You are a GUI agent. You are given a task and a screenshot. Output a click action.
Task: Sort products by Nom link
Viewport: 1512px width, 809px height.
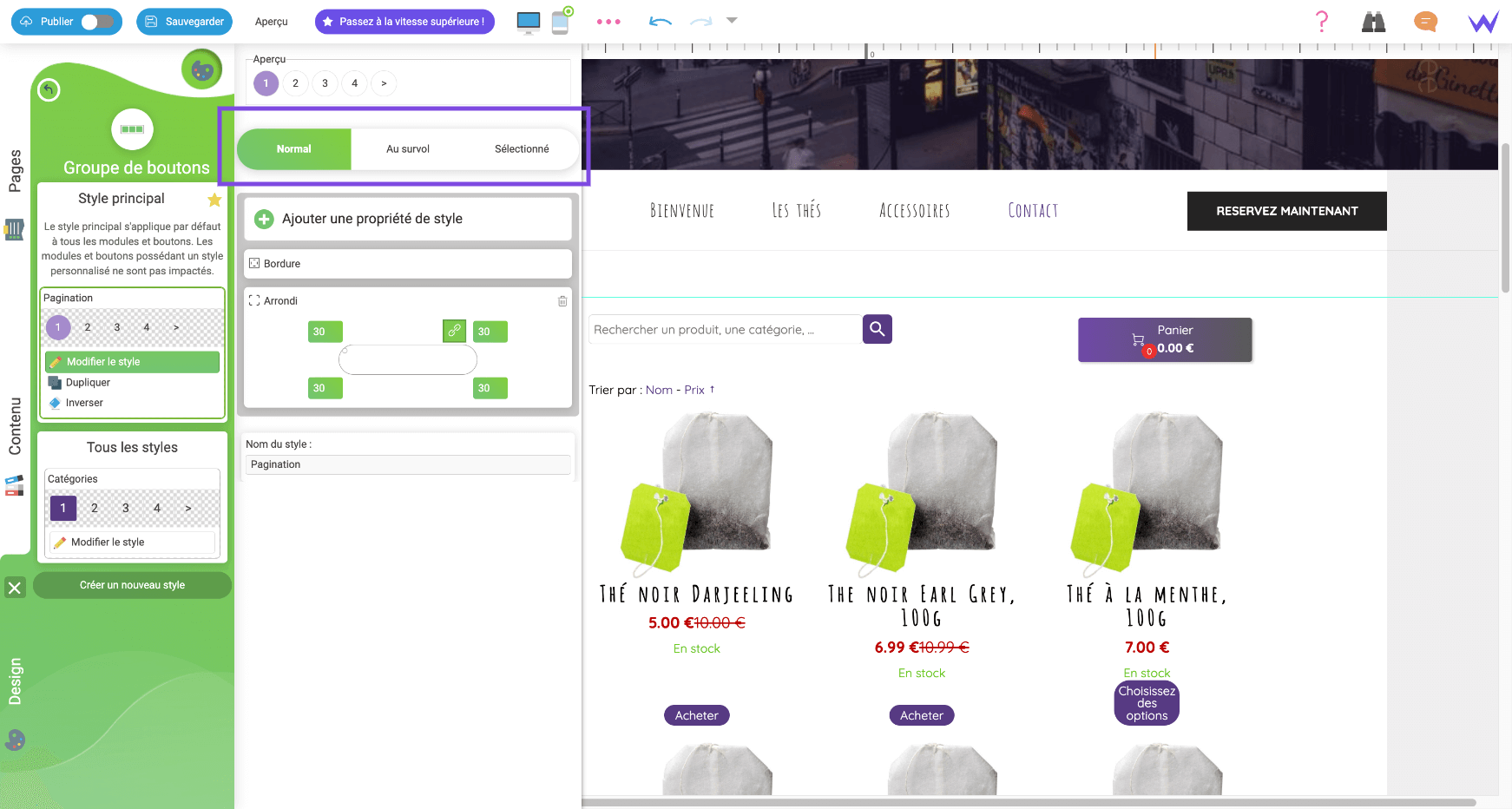tap(659, 390)
